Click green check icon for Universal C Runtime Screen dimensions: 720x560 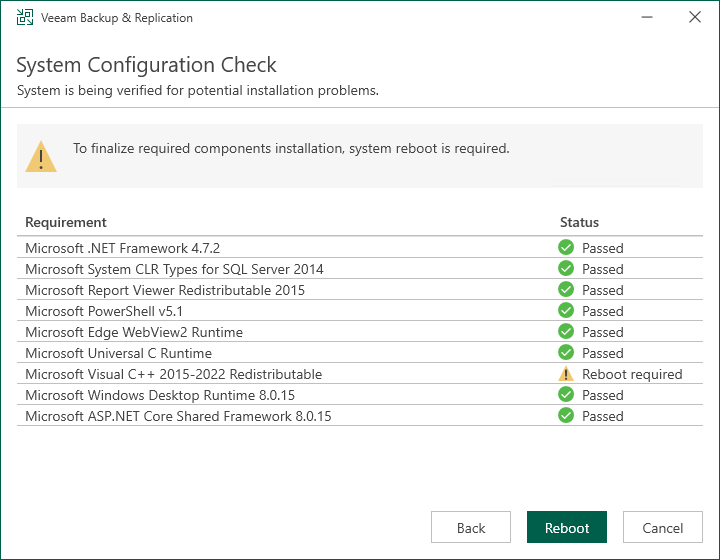(566, 353)
